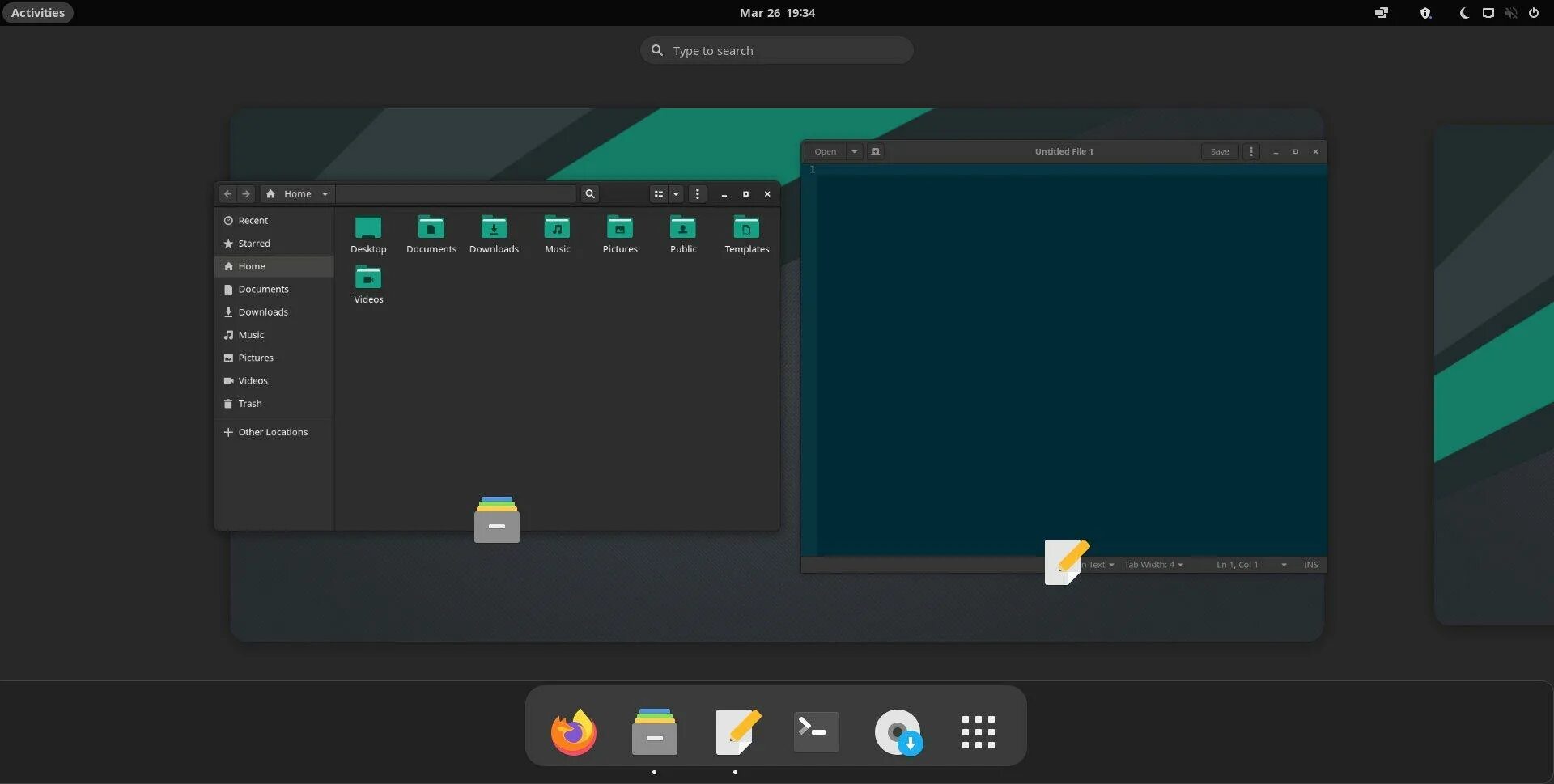Click the power icon in top bar
The height and width of the screenshot is (784, 1554).
pos(1534,13)
